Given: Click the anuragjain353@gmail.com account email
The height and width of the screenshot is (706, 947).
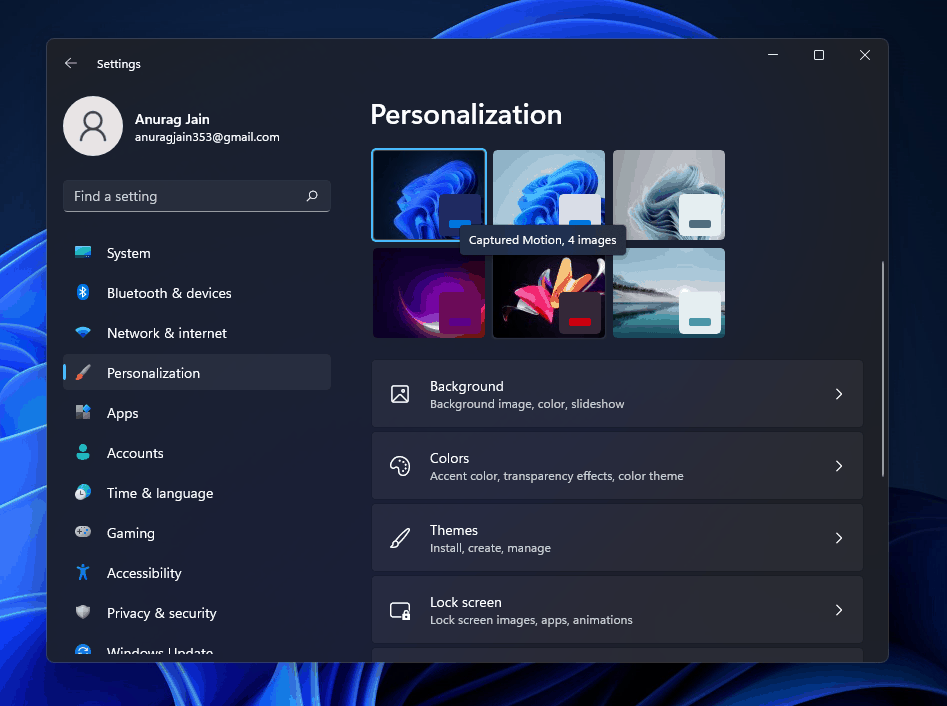Looking at the screenshot, I should coord(207,137).
